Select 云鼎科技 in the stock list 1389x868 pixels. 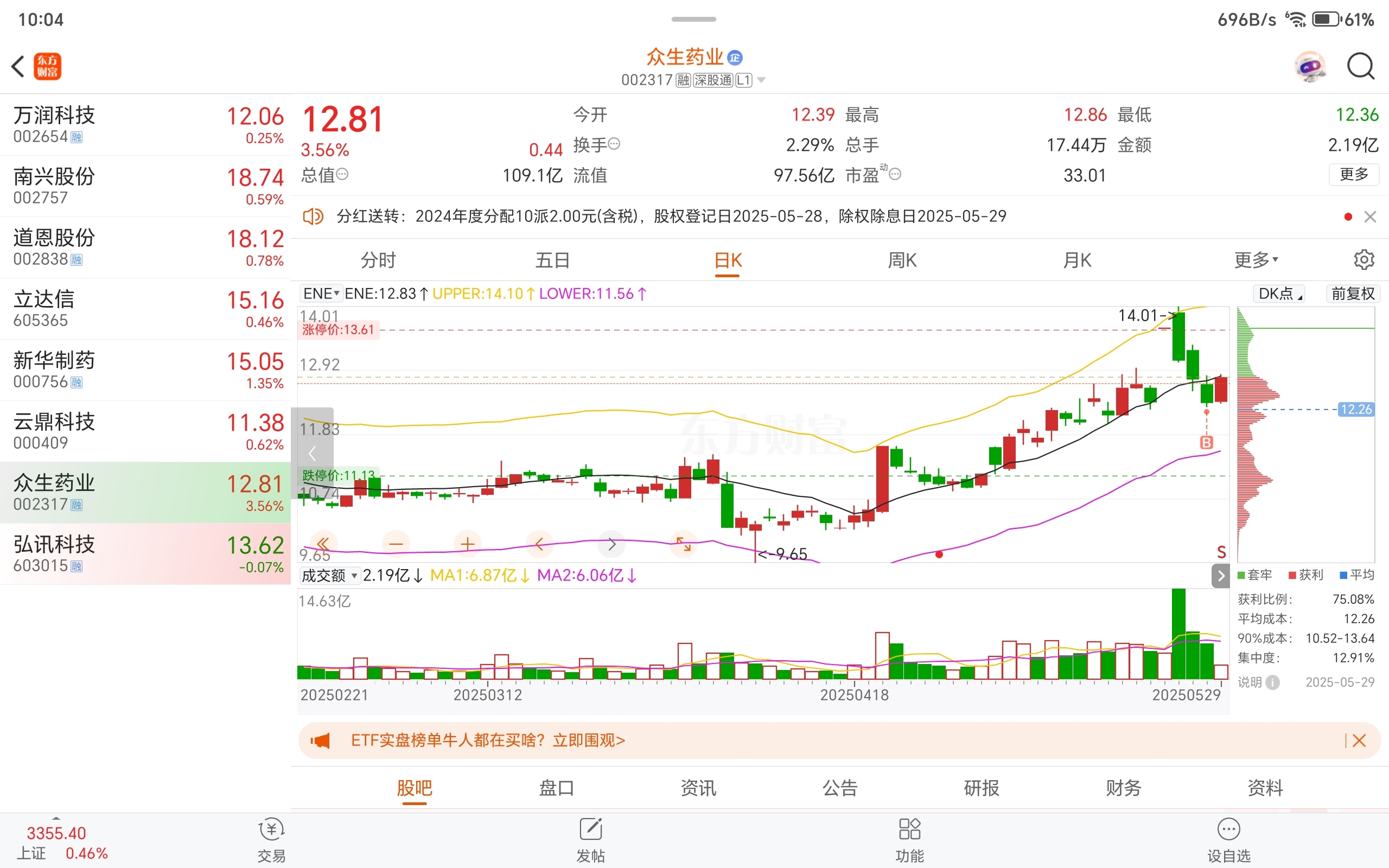tap(145, 432)
